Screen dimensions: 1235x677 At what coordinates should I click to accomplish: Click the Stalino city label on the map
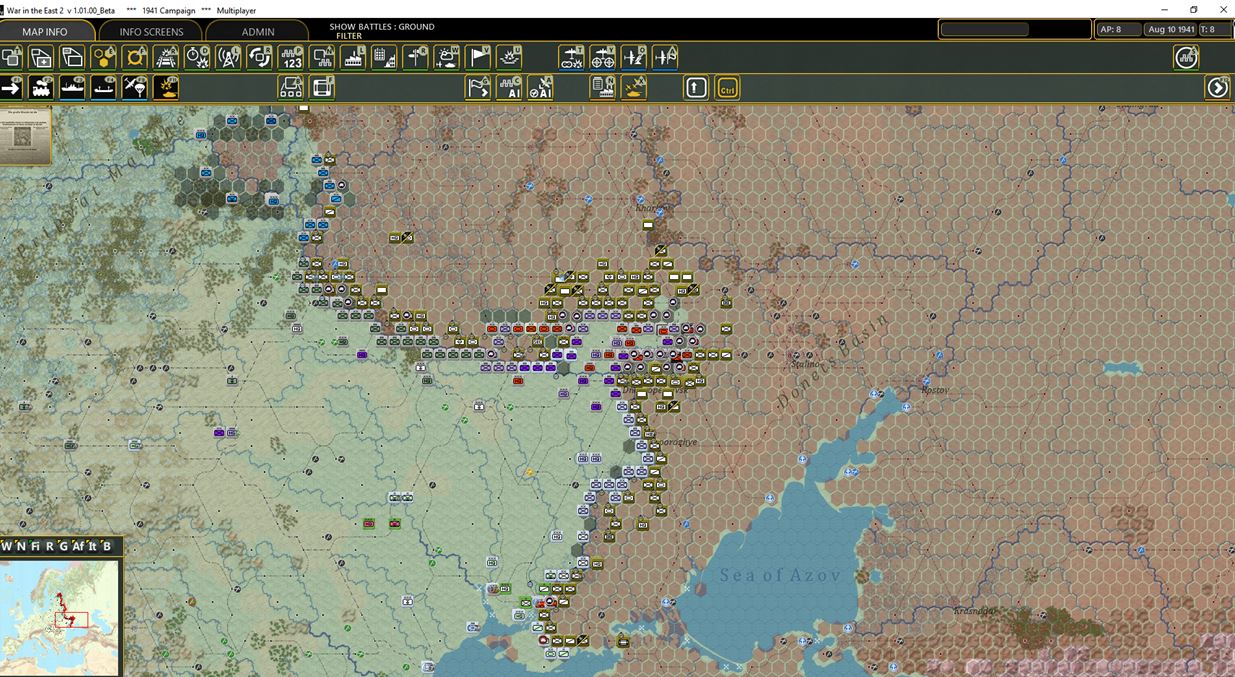[806, 364]
